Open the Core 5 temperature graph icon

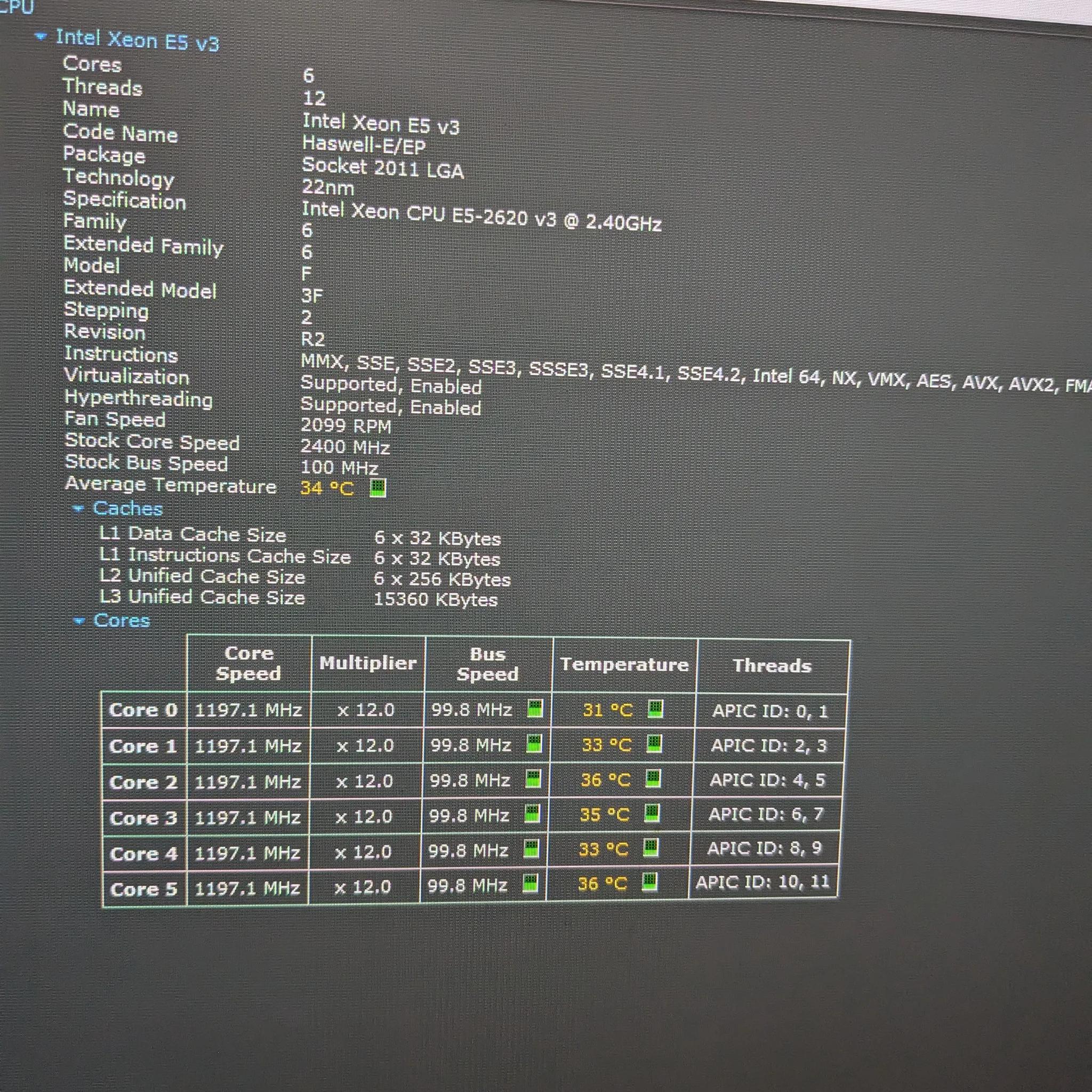coord(649,882)
